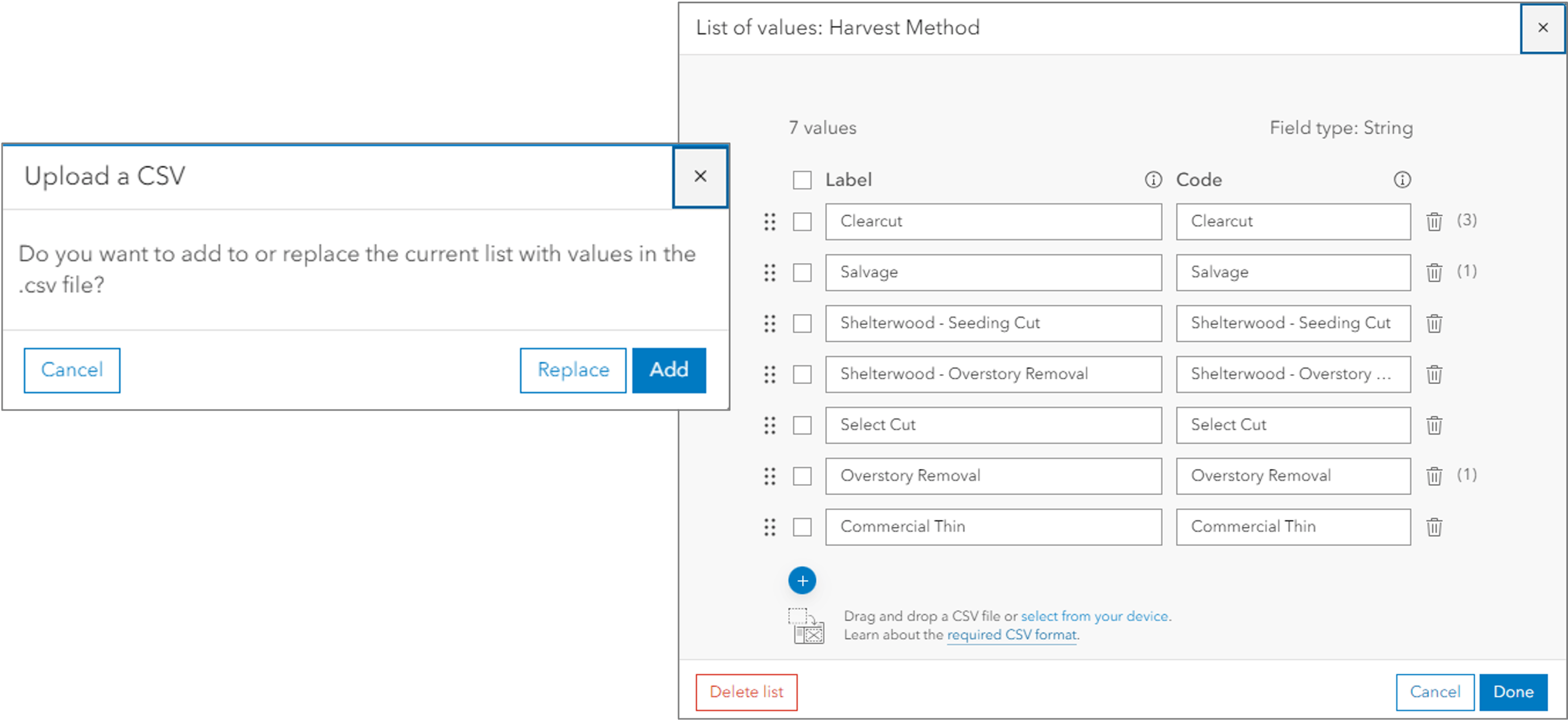Click Replace in the CSV dialog
Viewport: 1568px width, 721px height.
point(572,370)
